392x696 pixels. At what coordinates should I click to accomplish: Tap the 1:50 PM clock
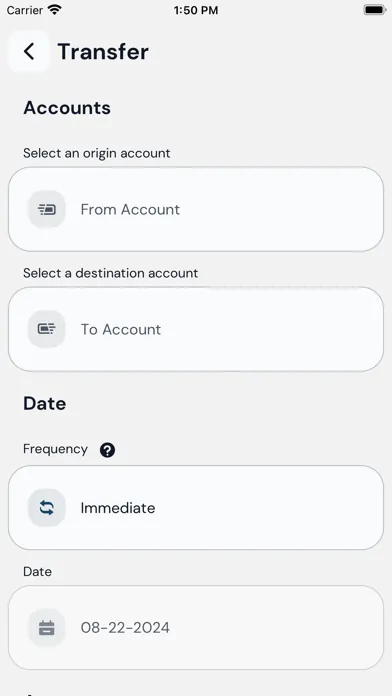coord(196,10)
